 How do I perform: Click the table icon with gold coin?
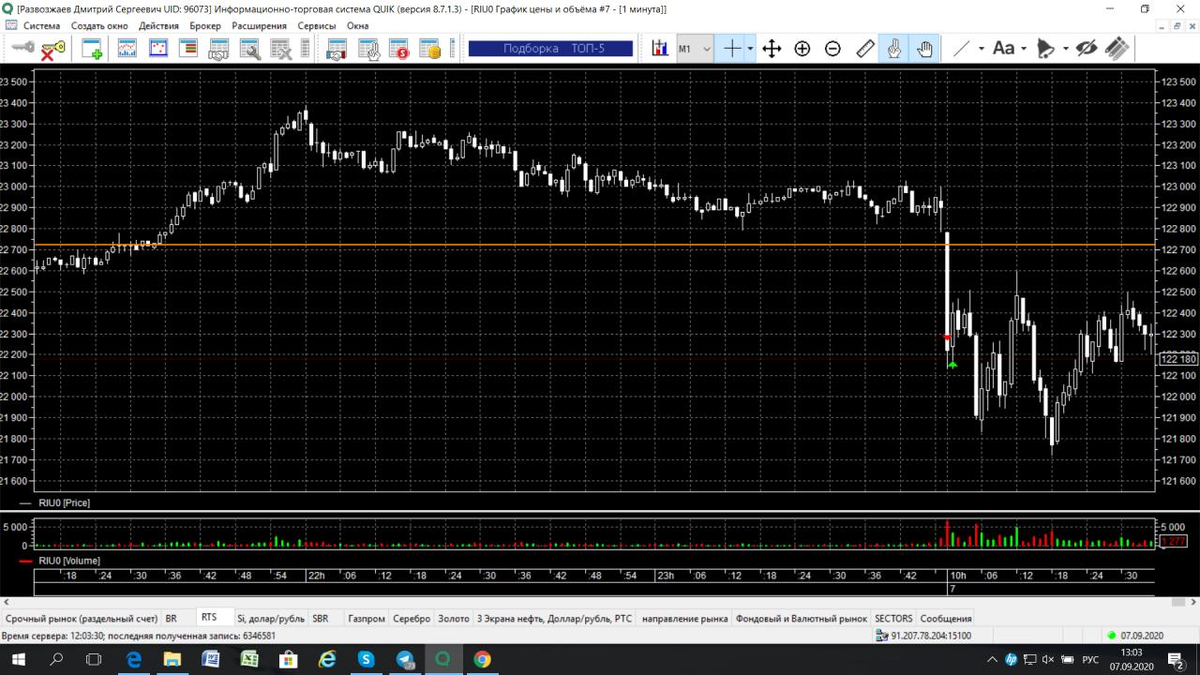pos(430,48)
